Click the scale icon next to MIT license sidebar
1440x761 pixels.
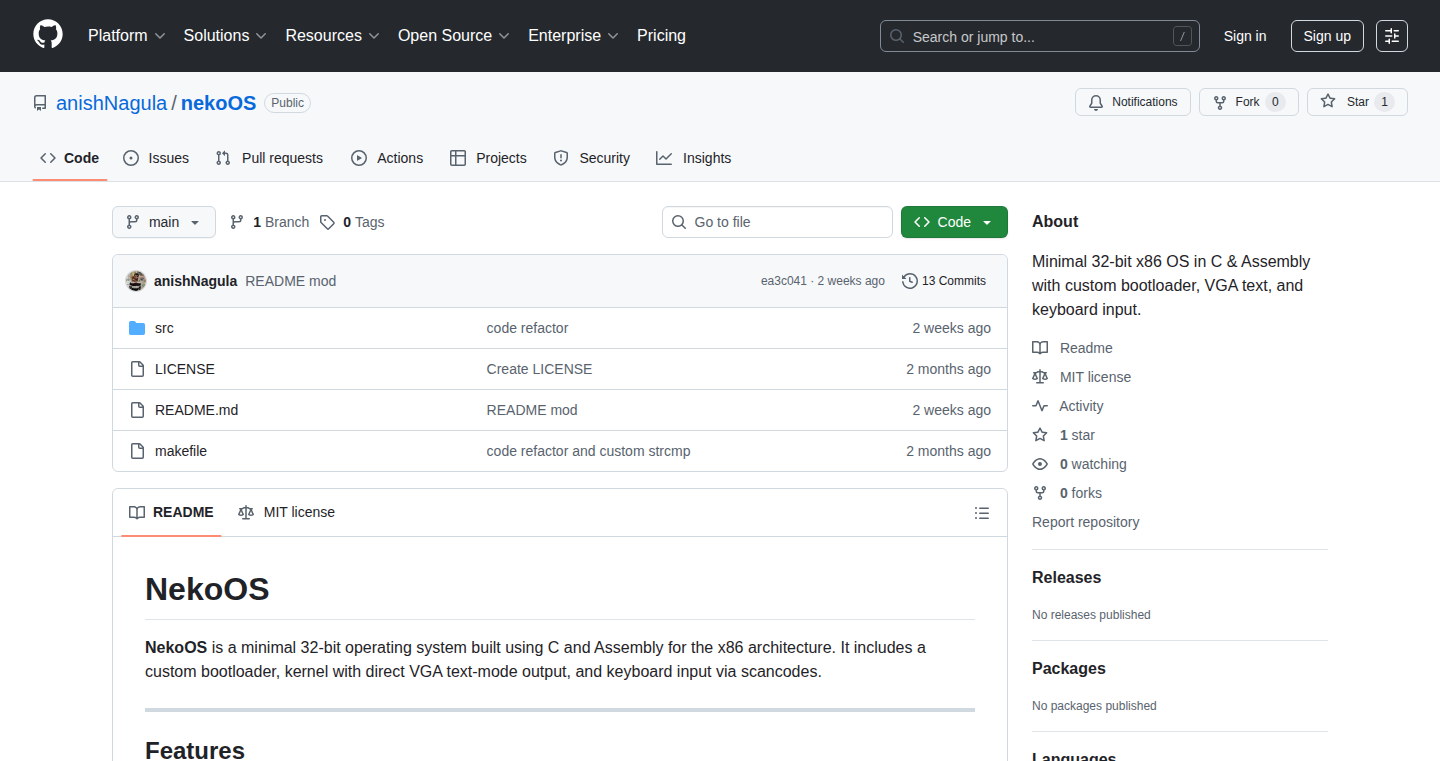coord(1040,377)
